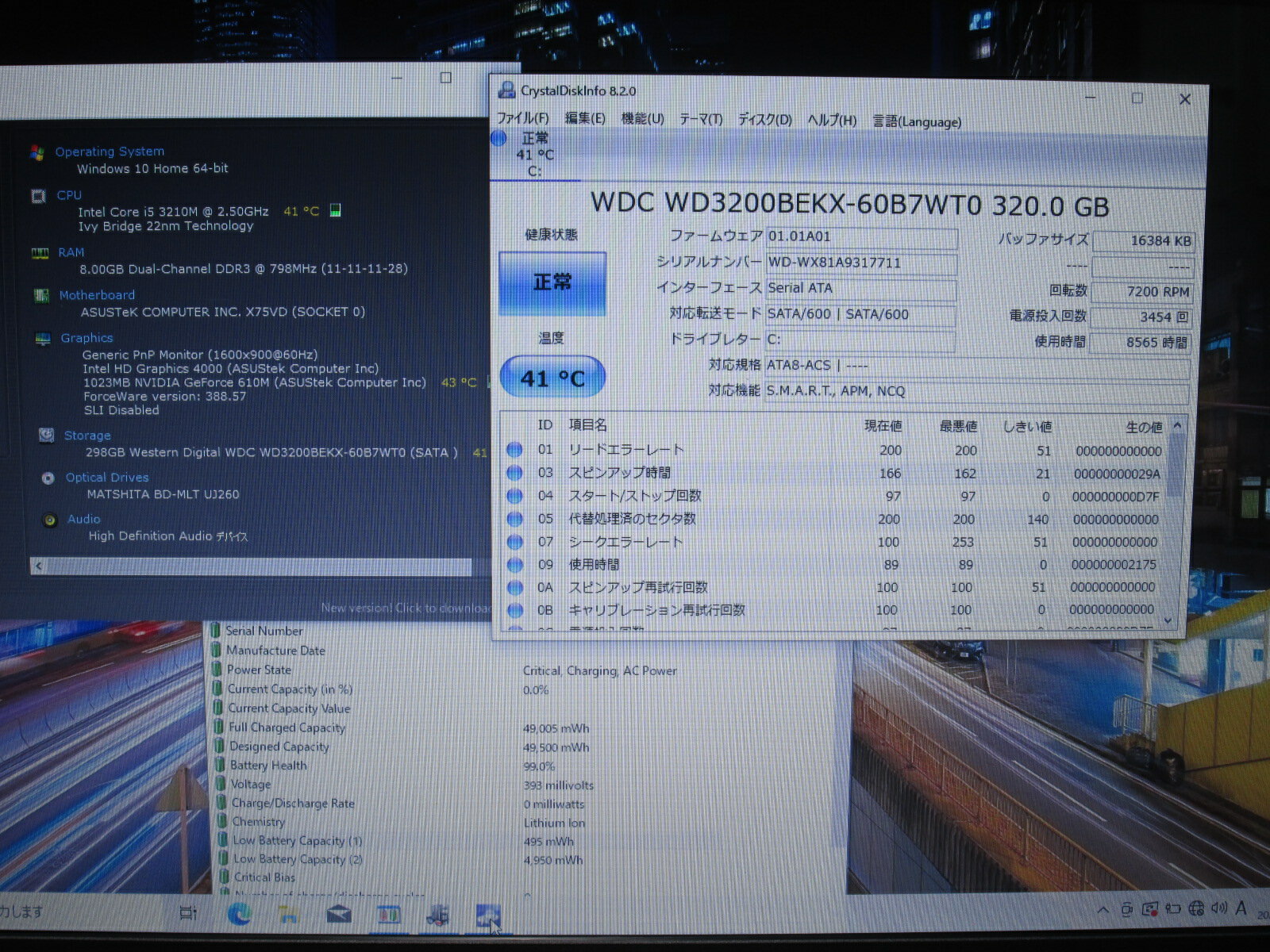Viewport: 1270px width, 952px height.
Task: Open Microsoft Edge from the taskbar
Action: click(x=239, y=915)
